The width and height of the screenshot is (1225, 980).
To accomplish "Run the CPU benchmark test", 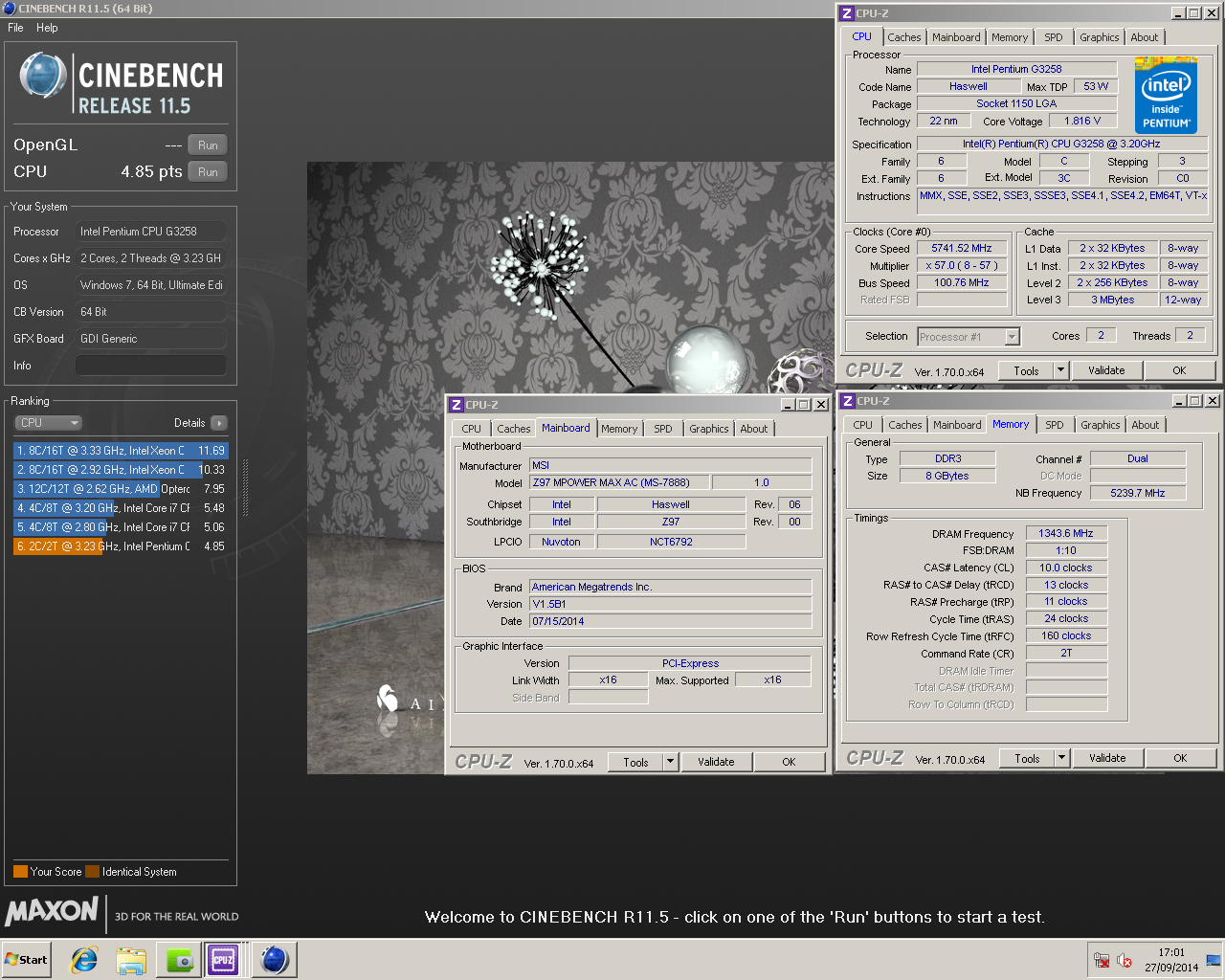I will point(208,172).
